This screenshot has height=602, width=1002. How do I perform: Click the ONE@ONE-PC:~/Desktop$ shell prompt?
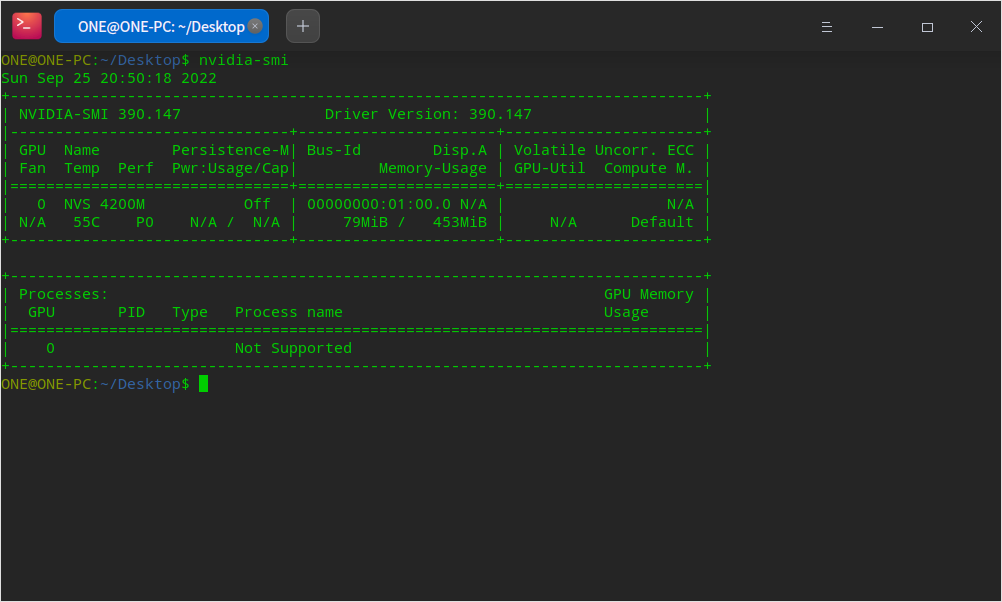pyautogui.click(x=95, y=383)
